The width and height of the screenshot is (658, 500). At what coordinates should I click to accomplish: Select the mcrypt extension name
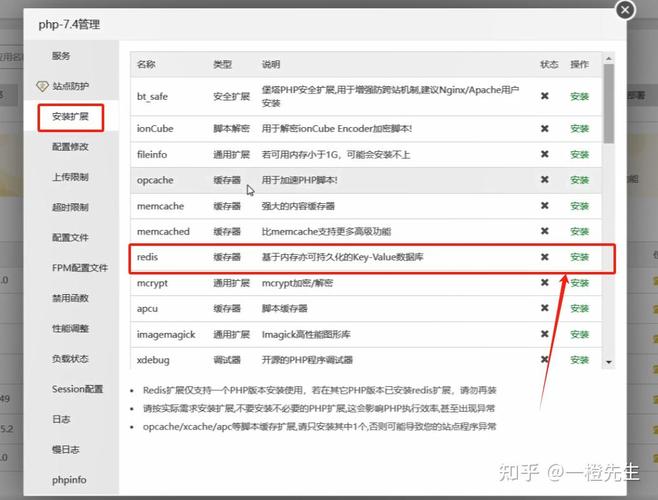152,283
